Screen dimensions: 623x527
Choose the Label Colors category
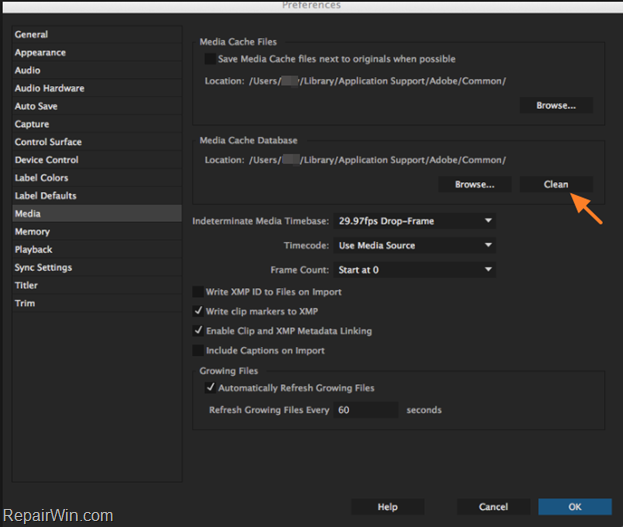97,178
